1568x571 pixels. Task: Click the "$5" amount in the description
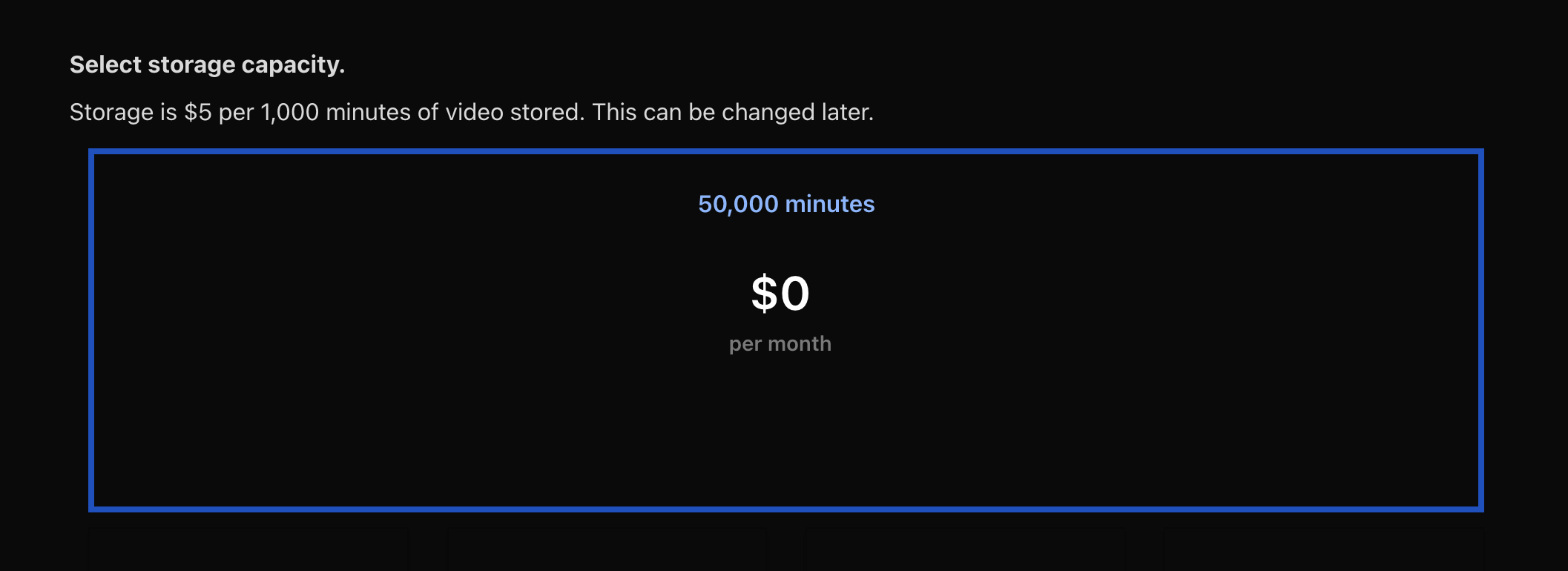198,112
